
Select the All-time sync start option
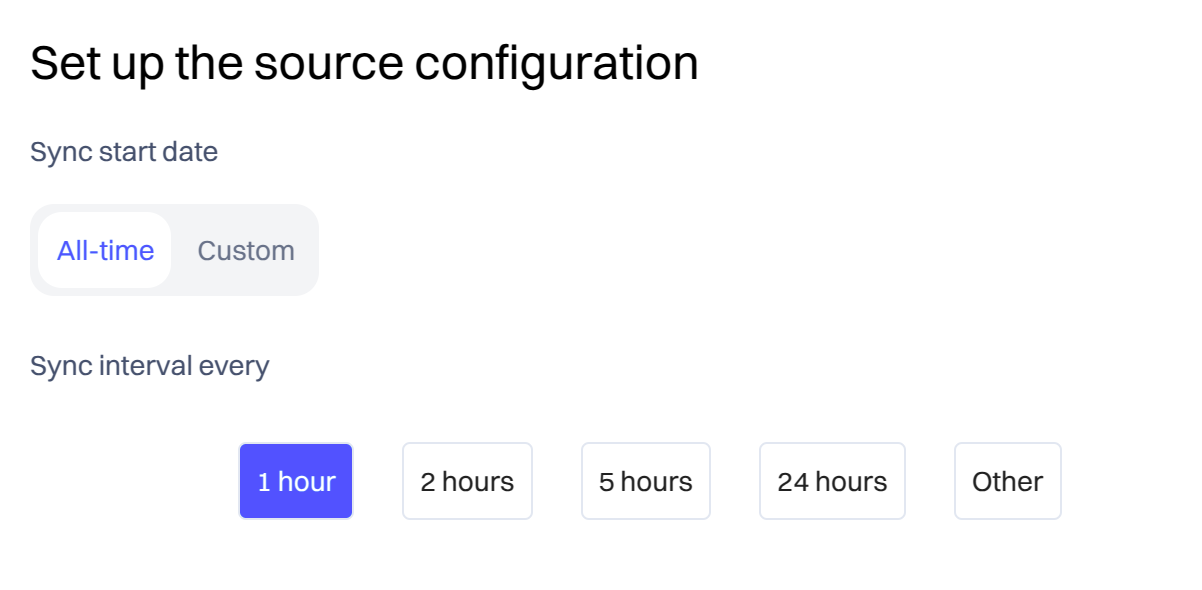click(105, 250)
